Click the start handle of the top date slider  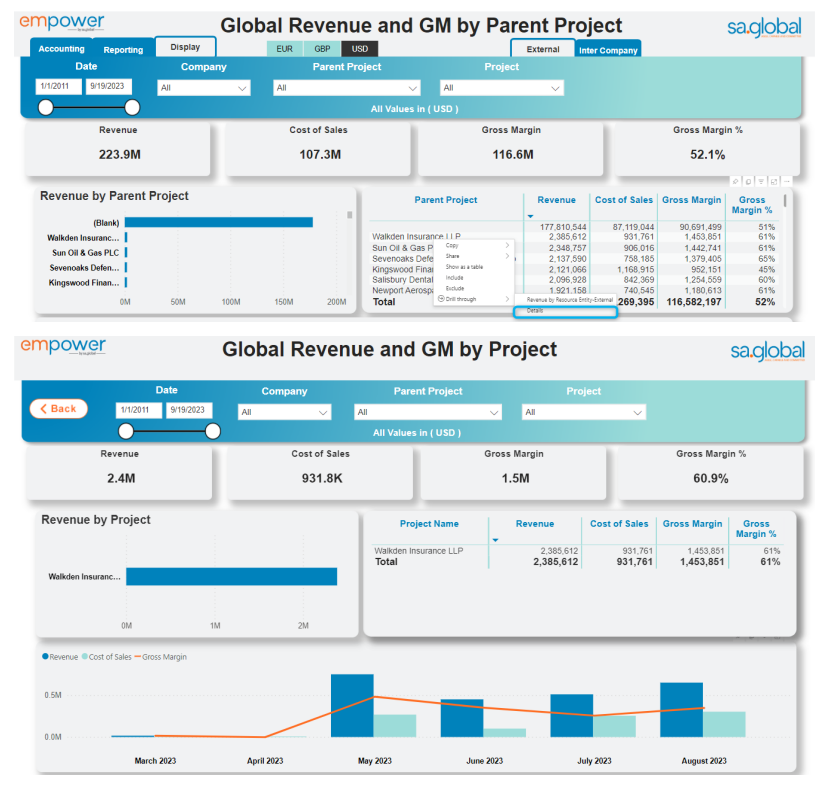tap(46, 108)
